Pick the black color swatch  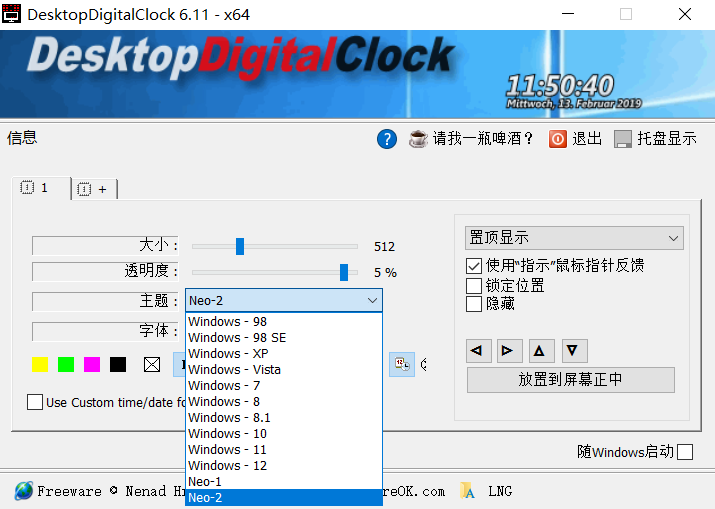[118, 364]
